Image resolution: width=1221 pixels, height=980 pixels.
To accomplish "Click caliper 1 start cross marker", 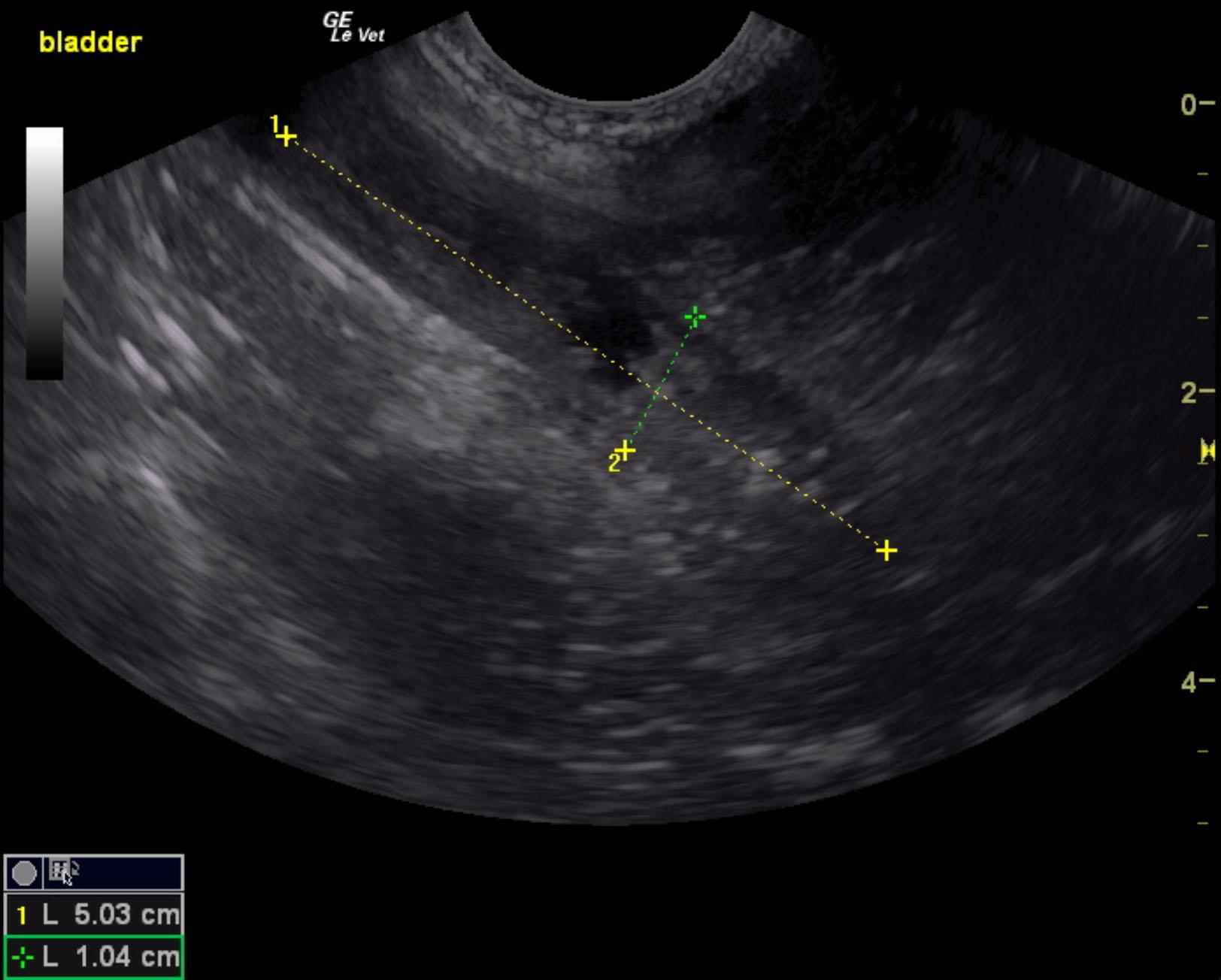I will coord(286,137).
